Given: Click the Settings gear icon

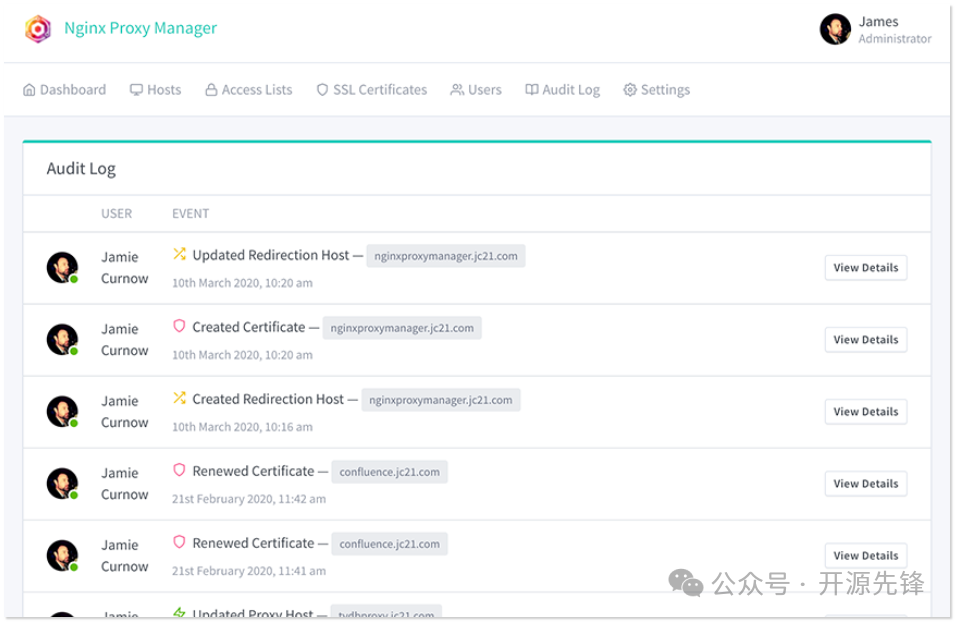Looking at the screenshot, I should tap(630, 90).
